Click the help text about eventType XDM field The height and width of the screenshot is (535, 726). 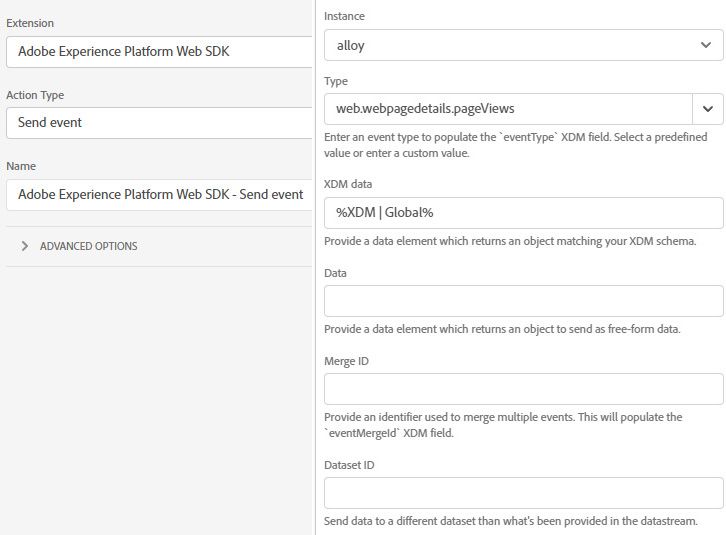(515, 145)
